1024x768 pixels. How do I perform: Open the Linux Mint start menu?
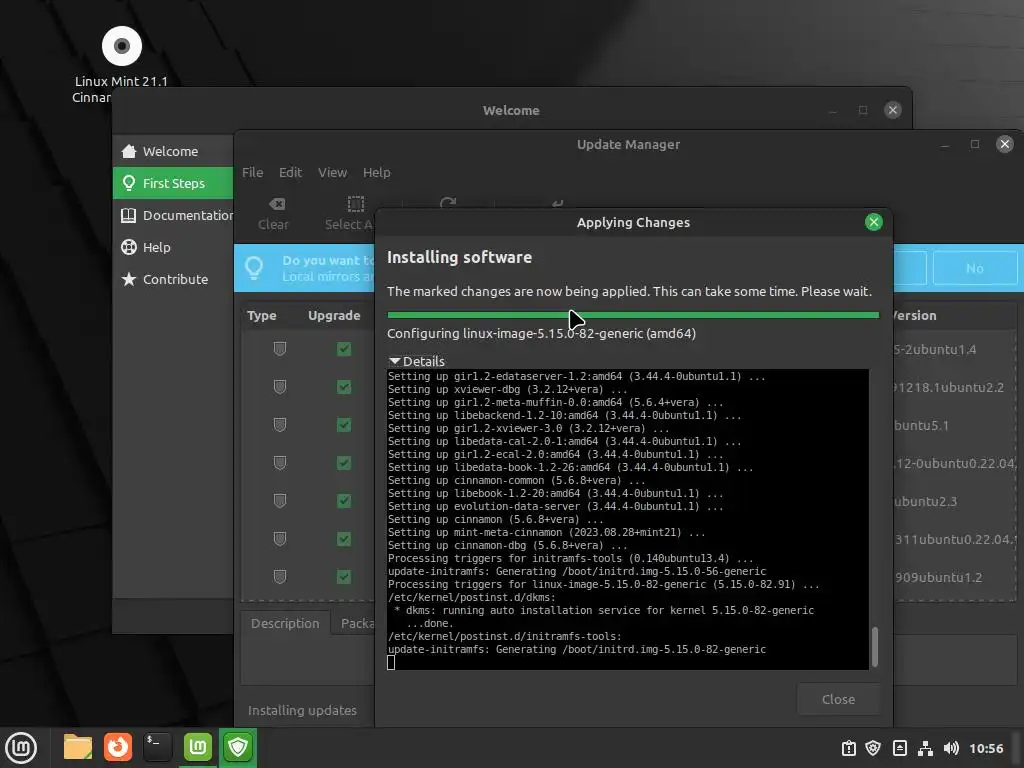(21, 747)
